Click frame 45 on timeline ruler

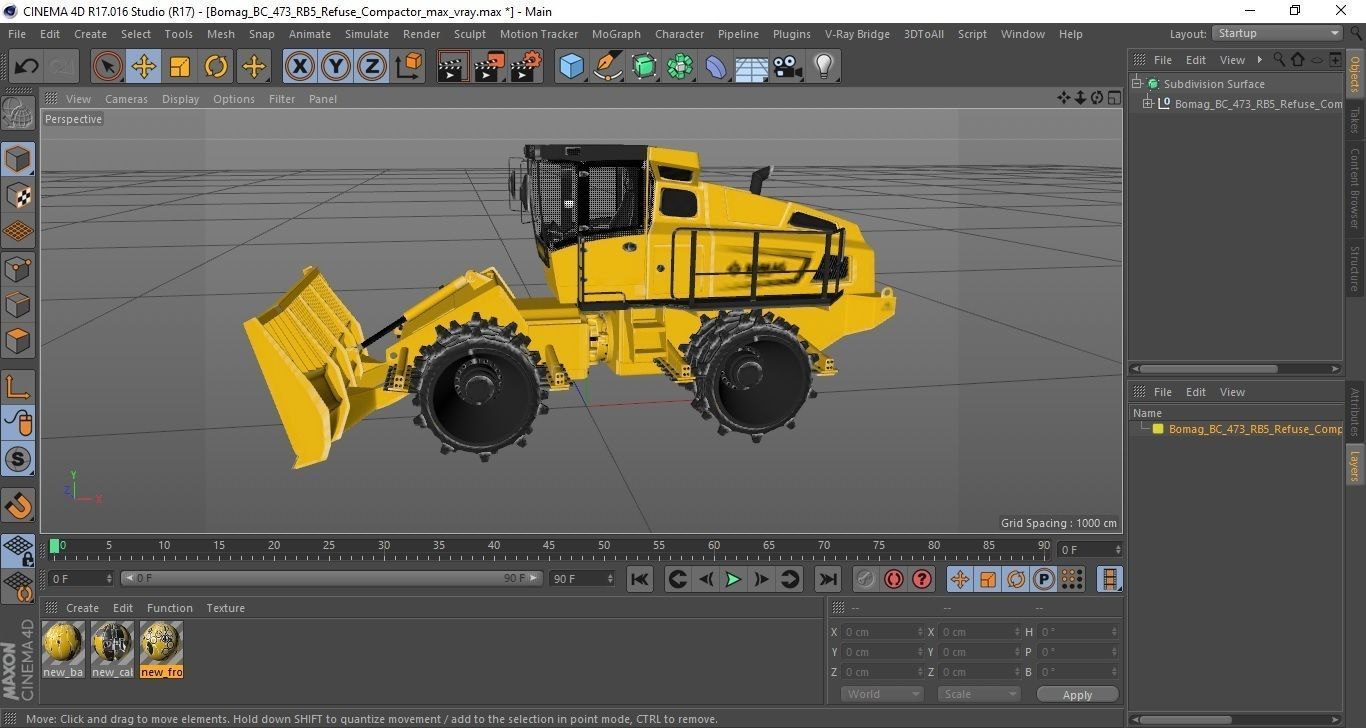(549, 546)
